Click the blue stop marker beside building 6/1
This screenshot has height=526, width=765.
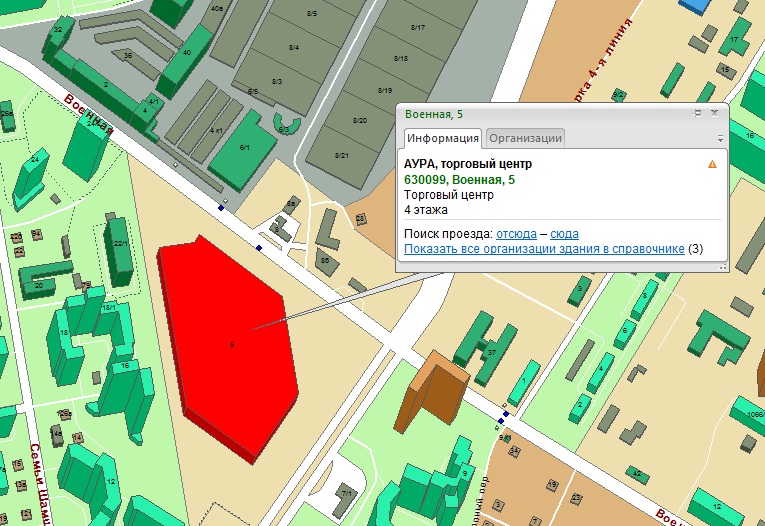(222, 208)
